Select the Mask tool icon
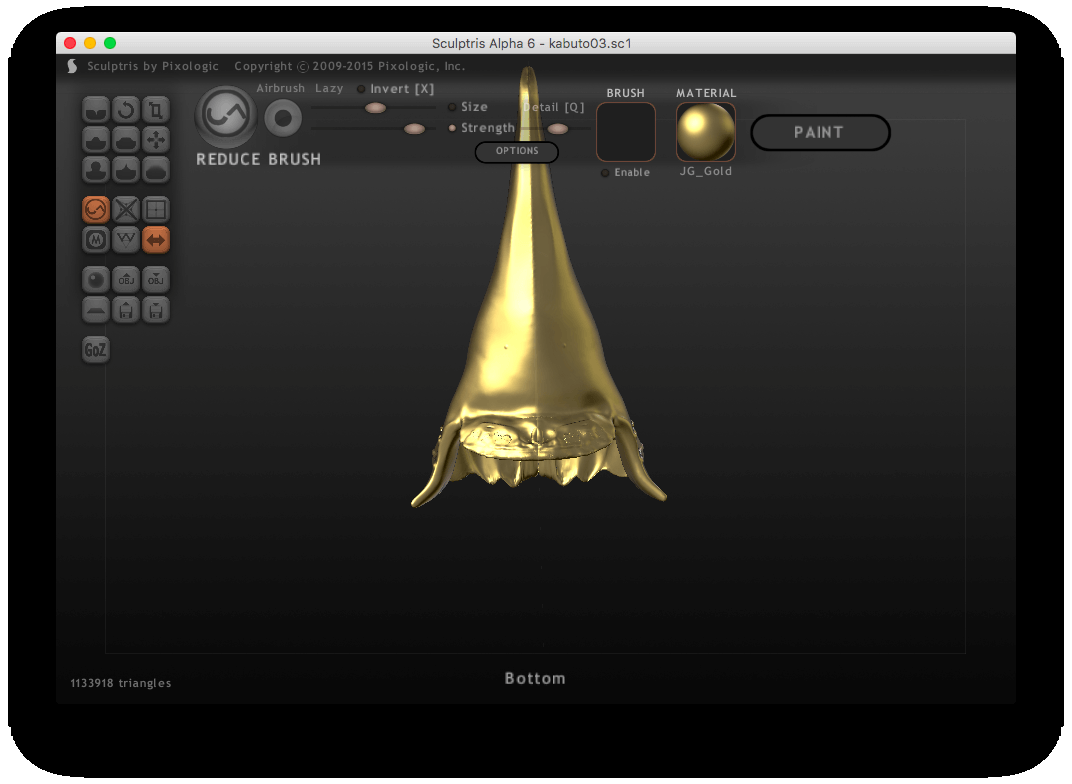 (96, 240)
